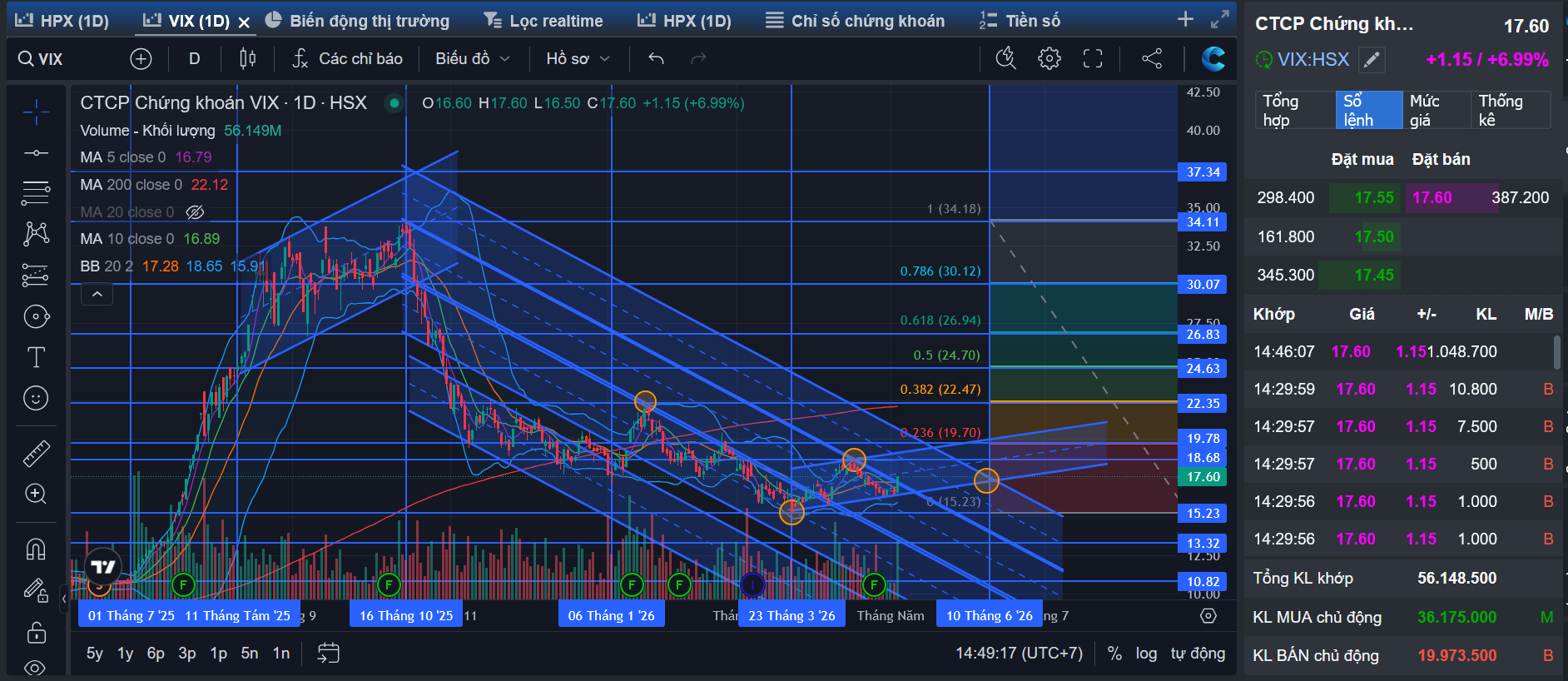The height and width of the screenshot is (681, 1568).
Task: Click the pencil edit icon beside VIX:HSX
Action: click(x=1372, y=59)
